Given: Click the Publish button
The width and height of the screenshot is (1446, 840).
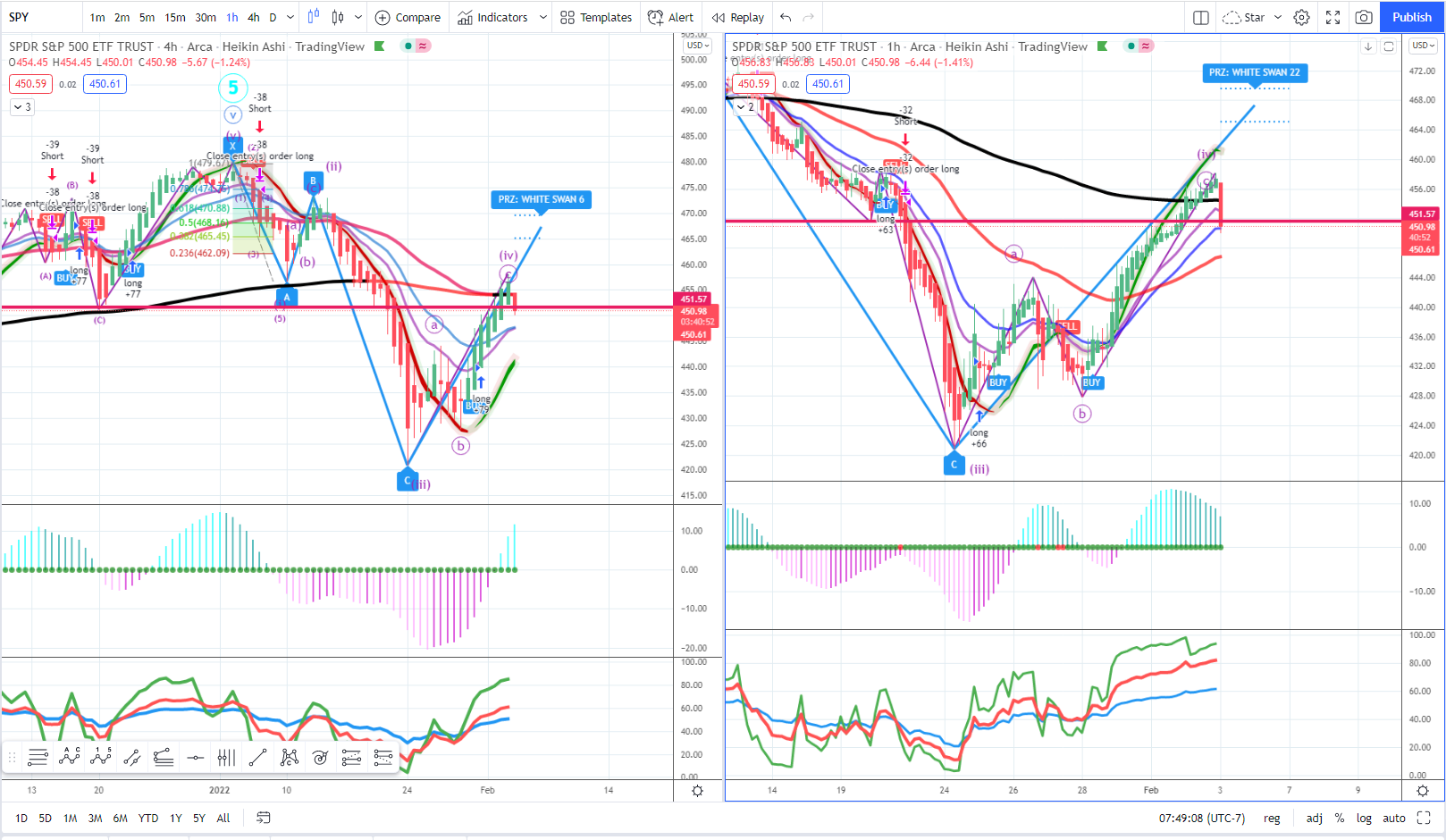Looking at the screenshot, I should [1412, 17].
